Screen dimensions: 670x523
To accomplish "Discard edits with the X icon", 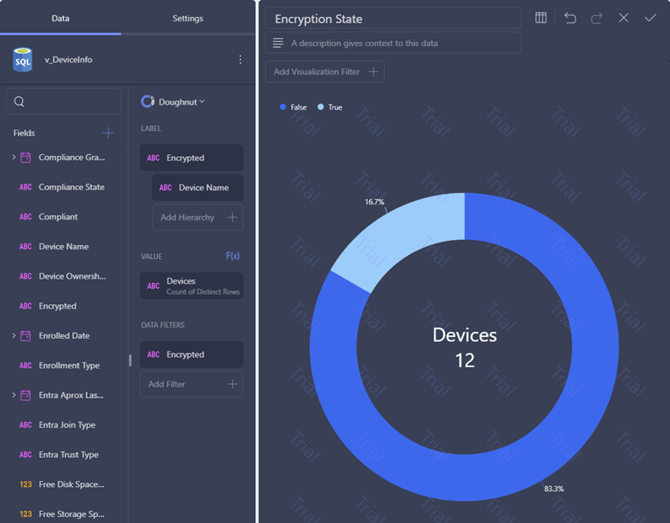I will (623, 18).
